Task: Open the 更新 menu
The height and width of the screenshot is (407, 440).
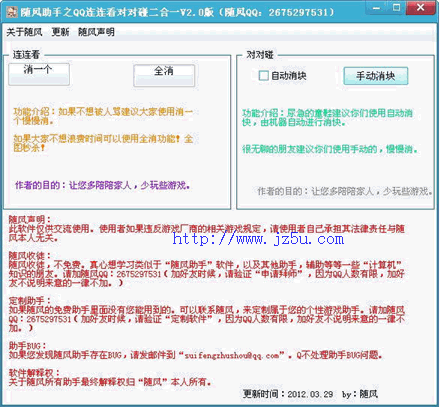Action: tap(60, 32)
